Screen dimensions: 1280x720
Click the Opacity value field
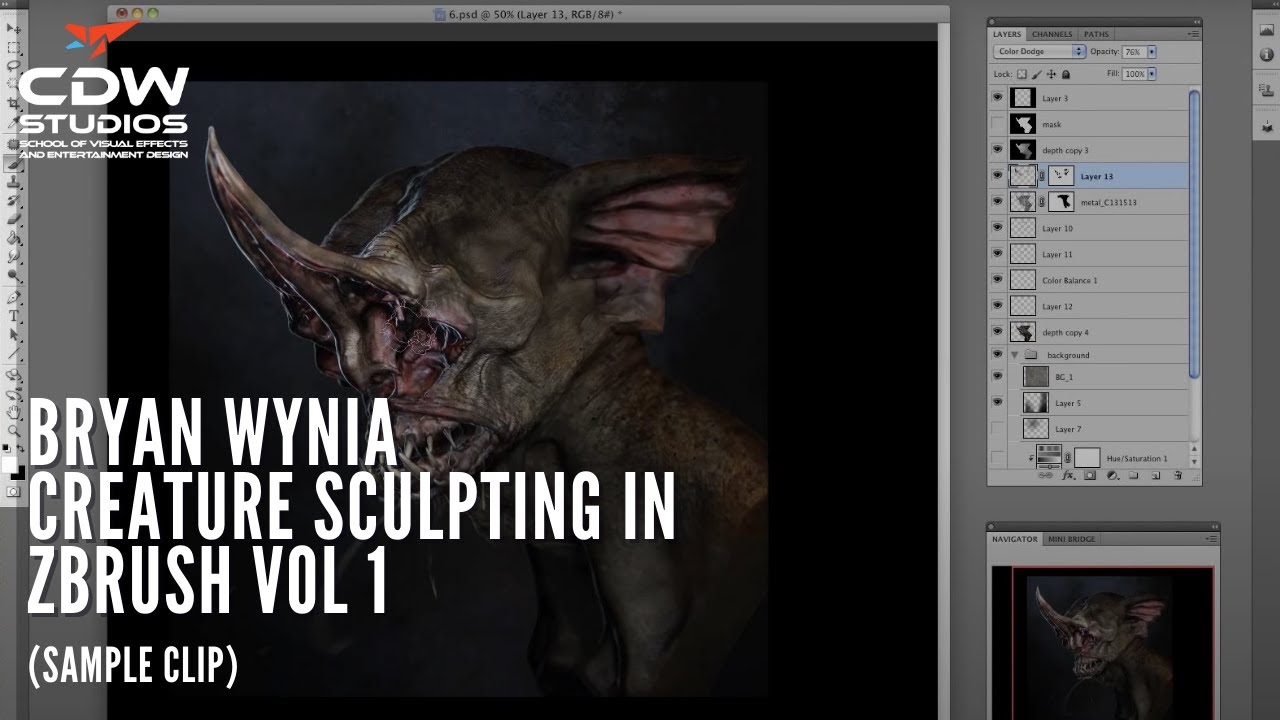[1133, 51]
